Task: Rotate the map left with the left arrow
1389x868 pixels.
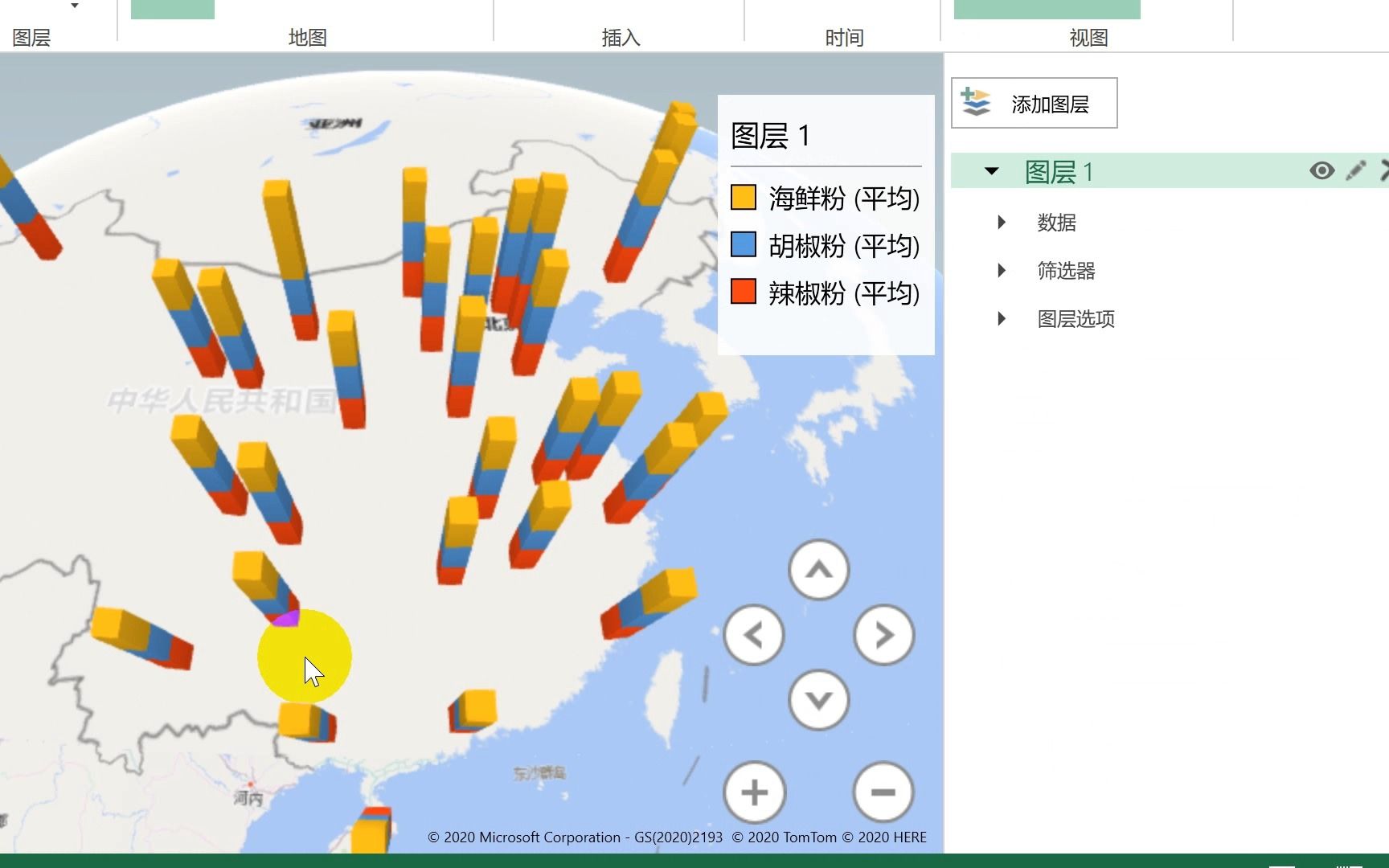Action: [x=753, y=635]
